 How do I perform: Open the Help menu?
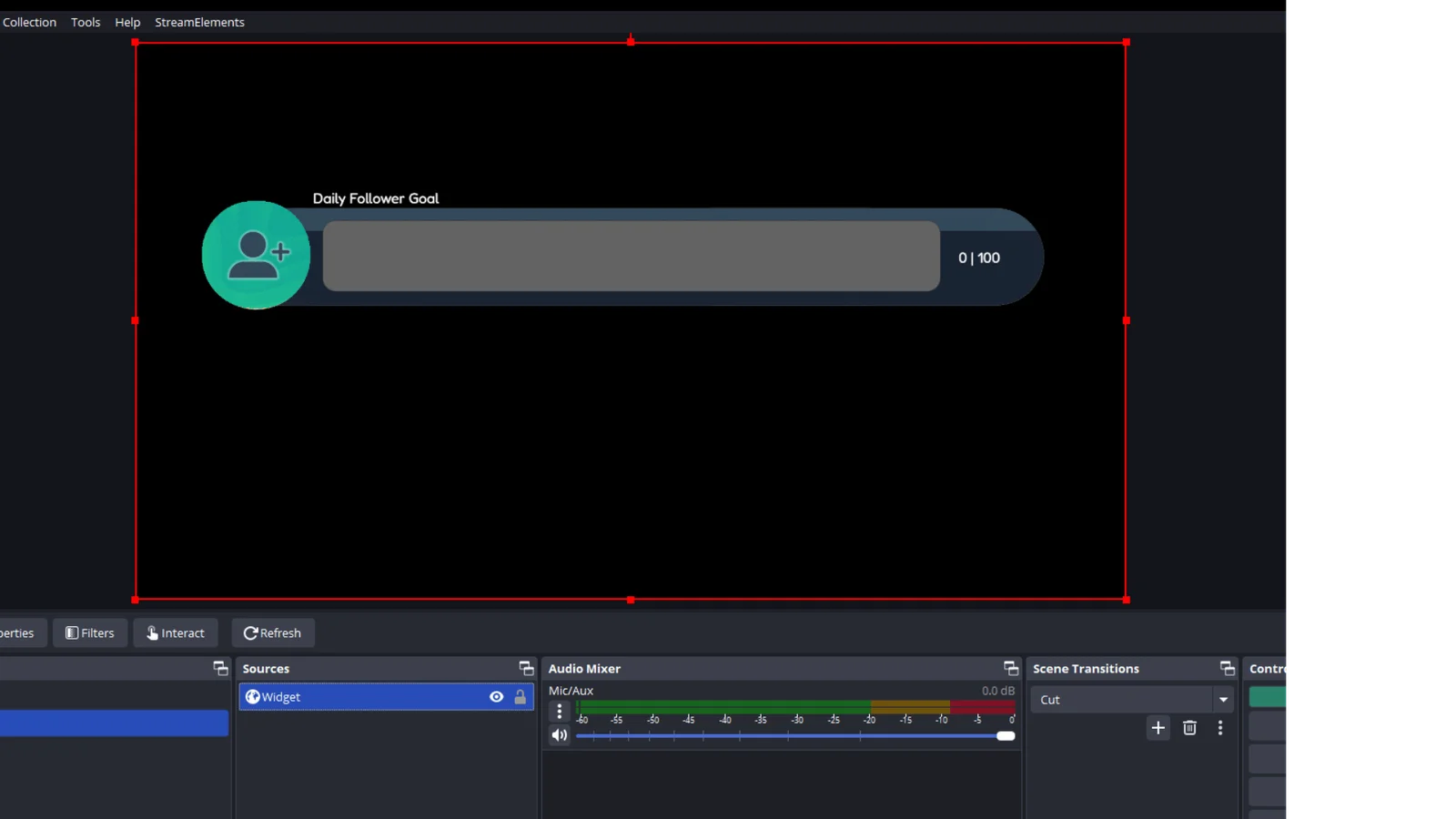[127, 22]
